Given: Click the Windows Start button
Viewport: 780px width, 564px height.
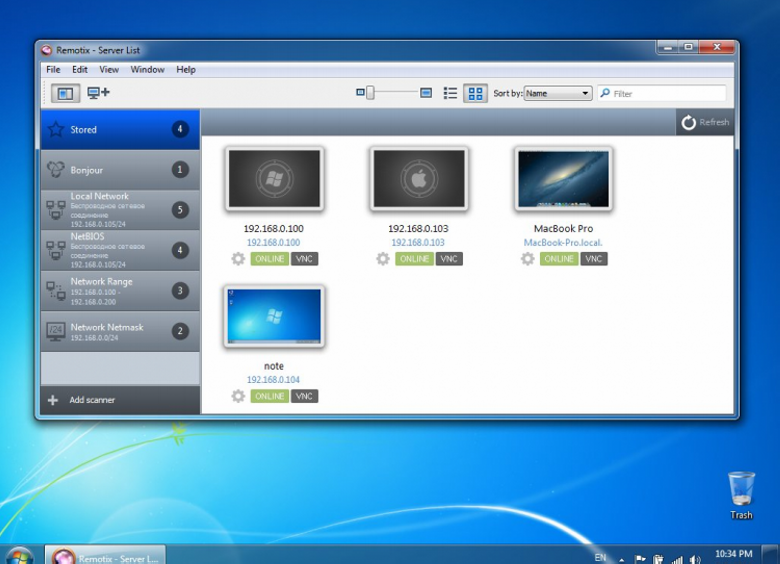Looking at the screenshot, I should point(19,556).
